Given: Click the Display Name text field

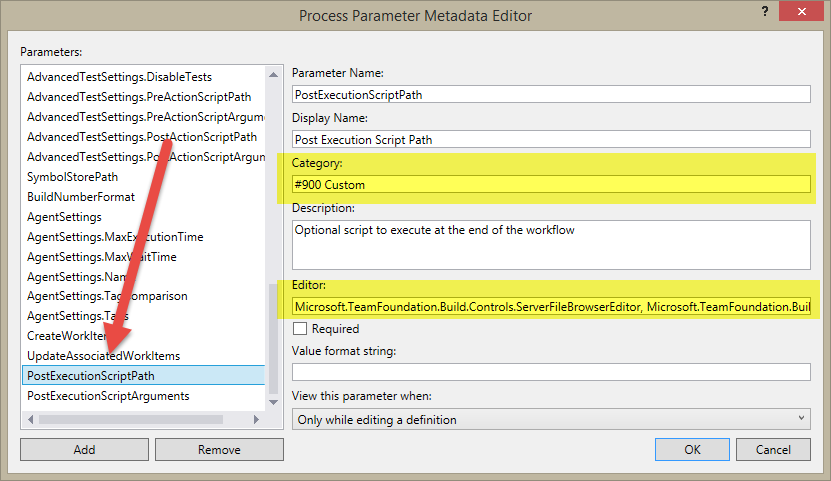Looking at the screenshot, I should point(550,139).
